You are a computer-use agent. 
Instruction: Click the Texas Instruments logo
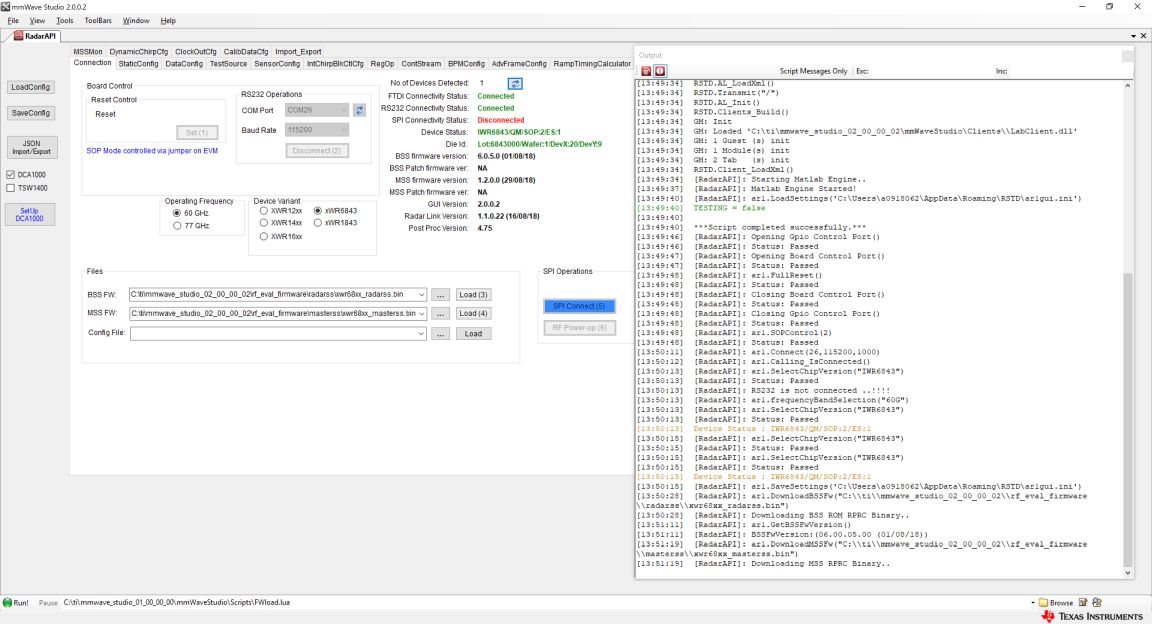pyautogui.click(x=1092, y=616)
